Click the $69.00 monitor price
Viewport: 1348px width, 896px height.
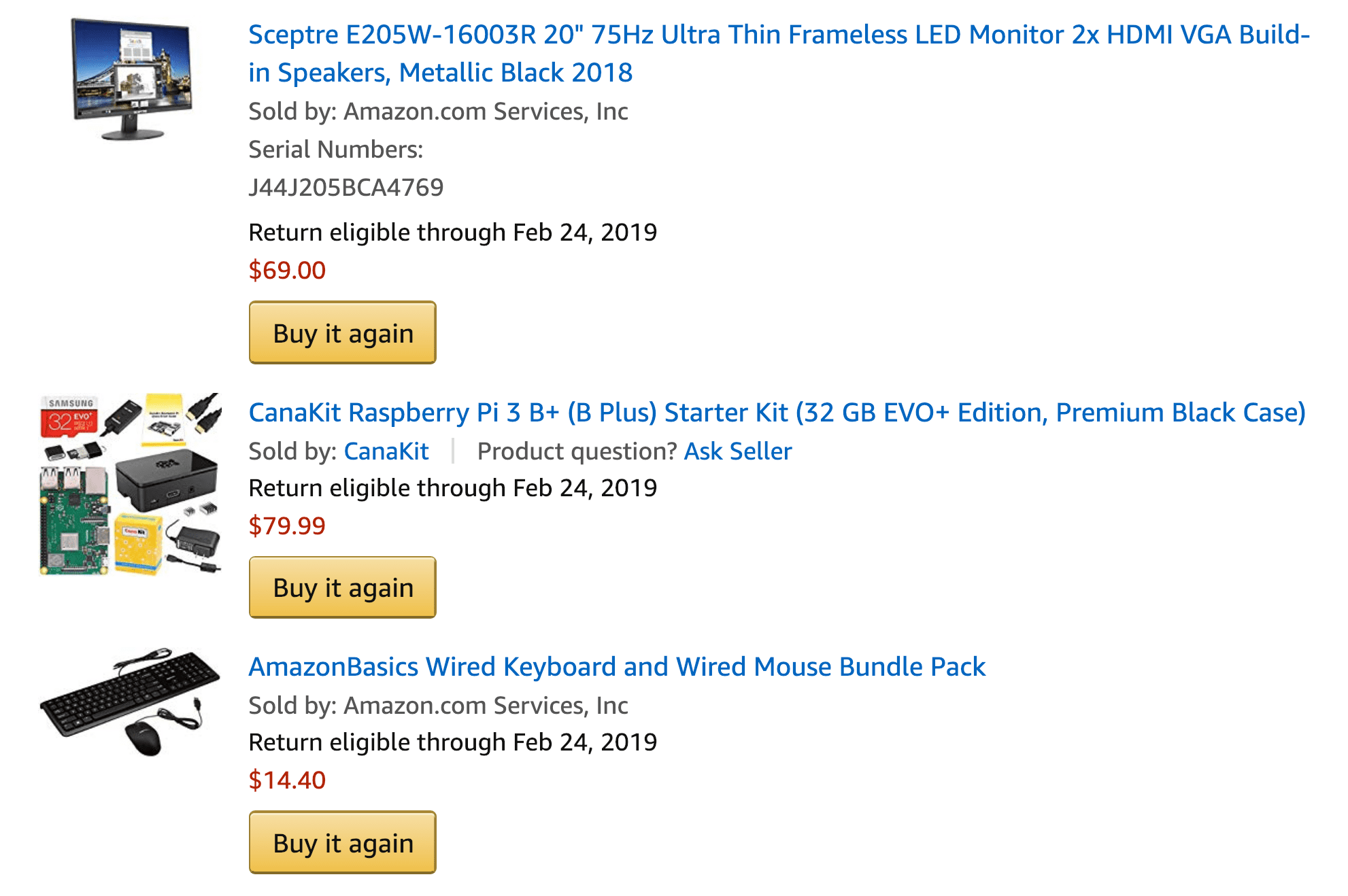pos(287,271)
